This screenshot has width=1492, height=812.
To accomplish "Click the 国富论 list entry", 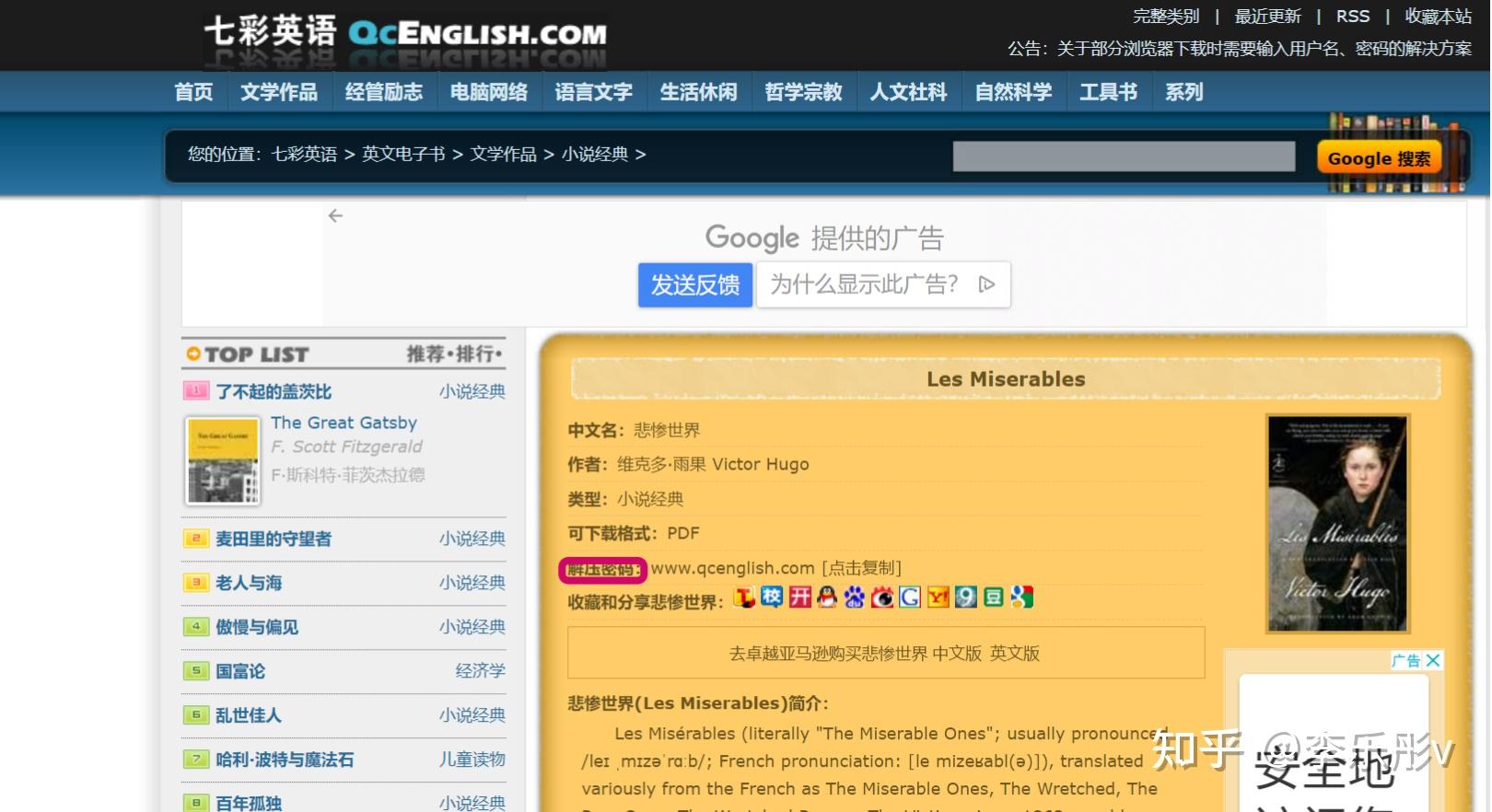I will pyautogui.click(x=240, y=671).
